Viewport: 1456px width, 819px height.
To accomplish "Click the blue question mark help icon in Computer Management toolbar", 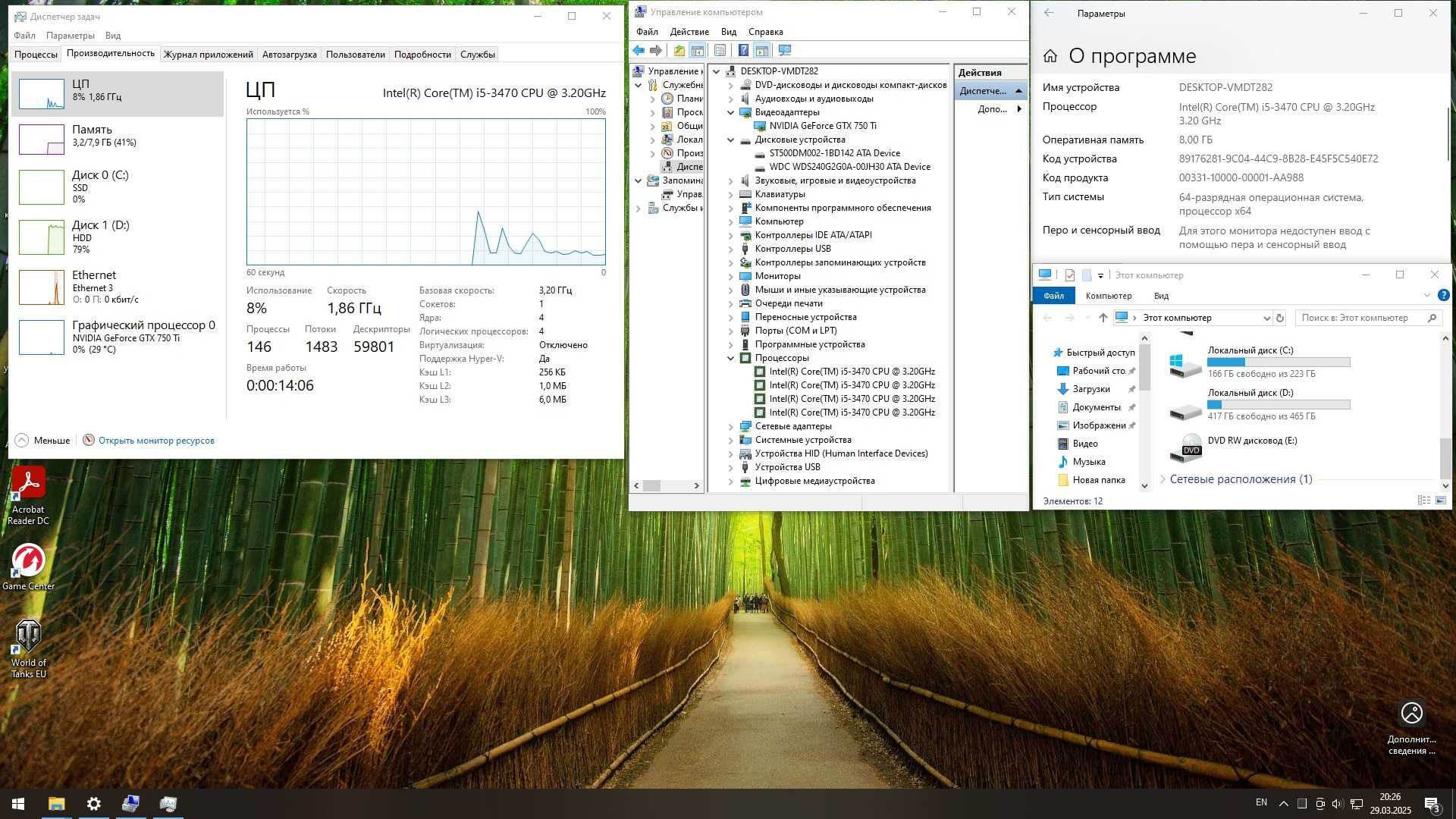I will point(743,50).
